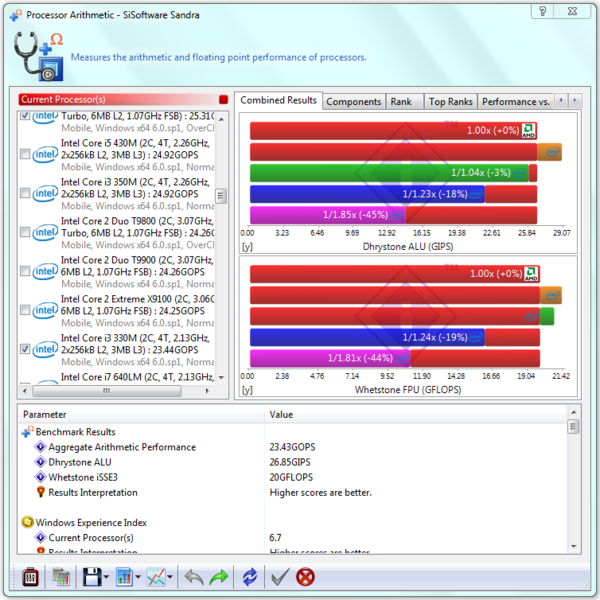The height and width of the screenshot is (600, 600).
Task: Open the Top Ranks tab
Action: [x=450, y=101]
